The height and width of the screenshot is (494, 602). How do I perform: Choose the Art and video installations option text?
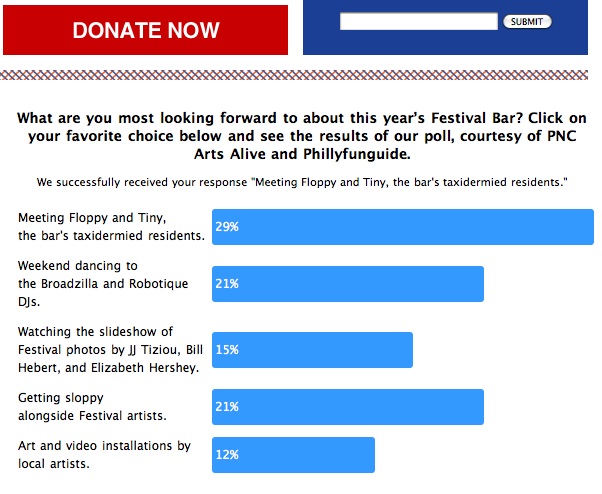coord(104,454)
